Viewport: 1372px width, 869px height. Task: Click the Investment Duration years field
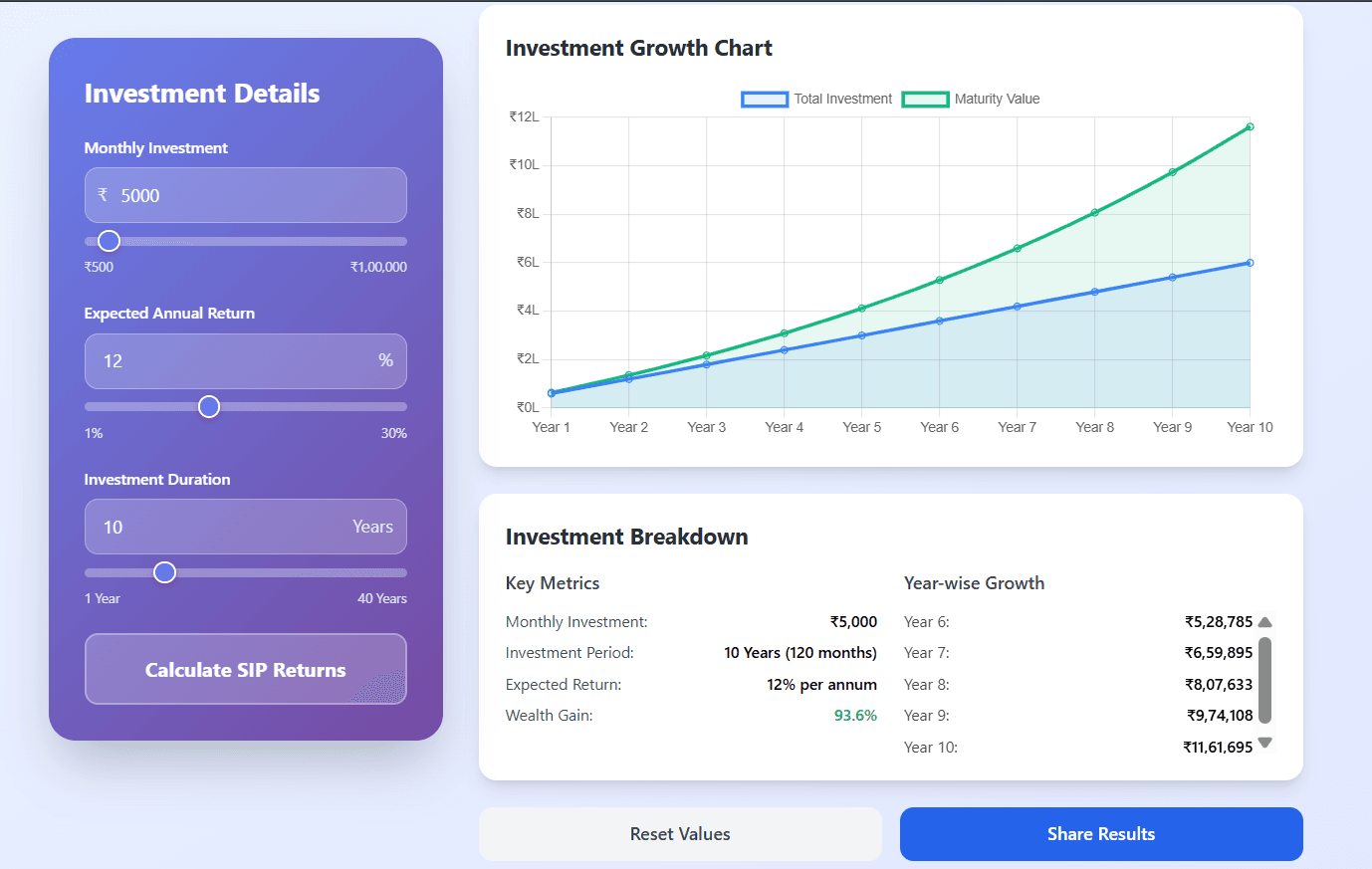point(245,527)
